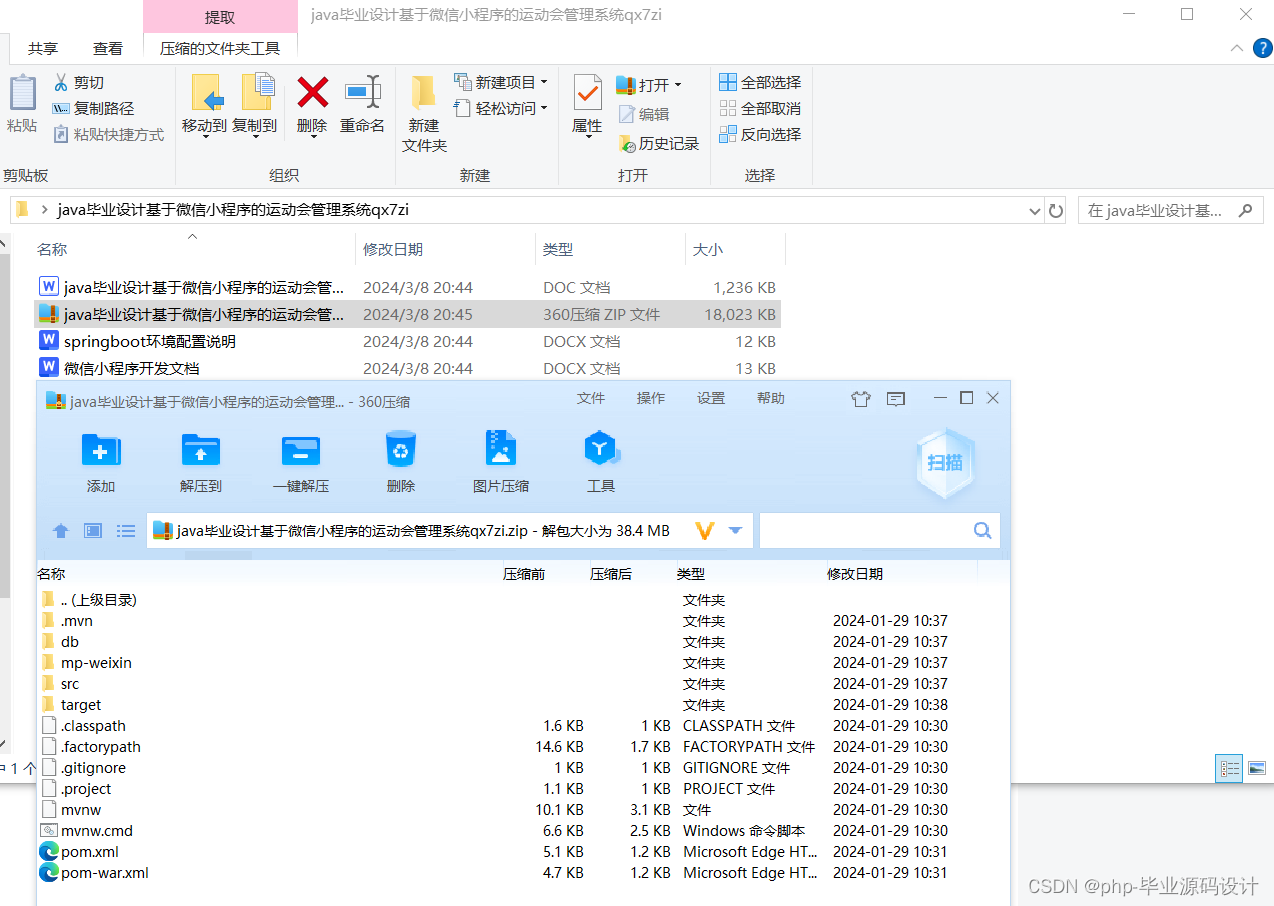Image resolution: width=1274 pixels, height=906 pixels.
Task: Click the list view icon in 360压缩
Action: click(x=126, y=531)
